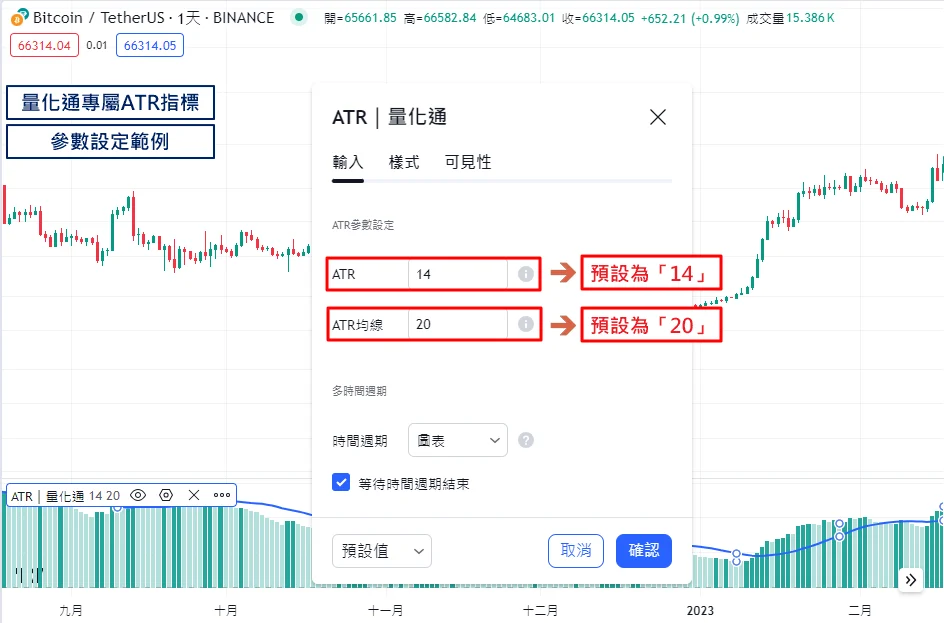Screen dimensions: 944x623
Task: Close the ATR settings dialog
Action: click(x=658, y=117)
